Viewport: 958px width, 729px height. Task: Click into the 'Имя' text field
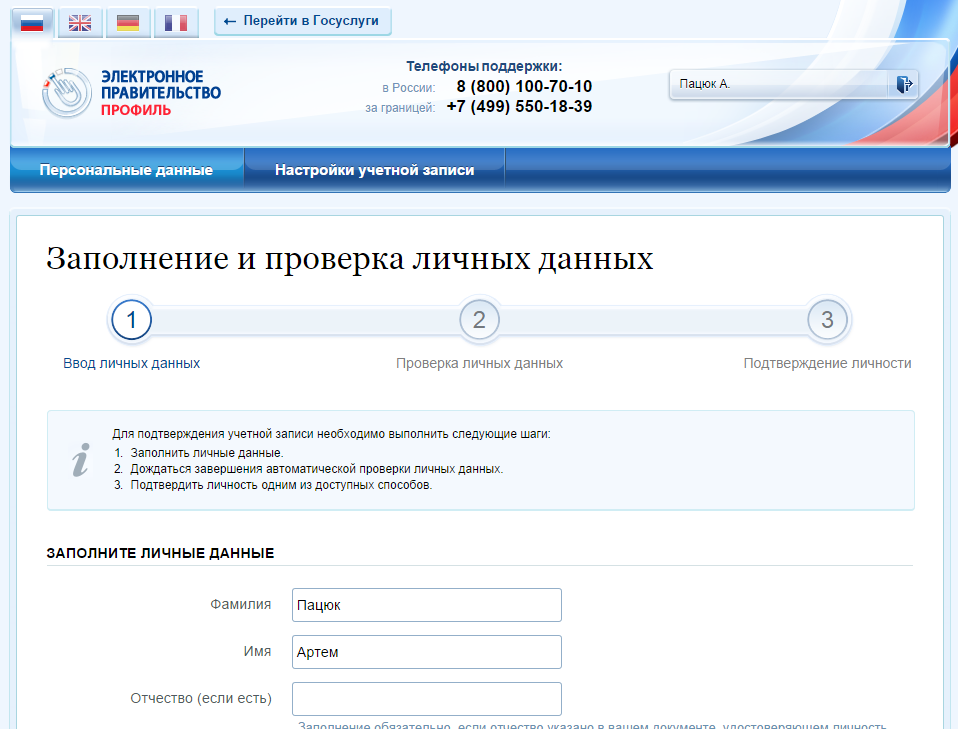(426, 652)
